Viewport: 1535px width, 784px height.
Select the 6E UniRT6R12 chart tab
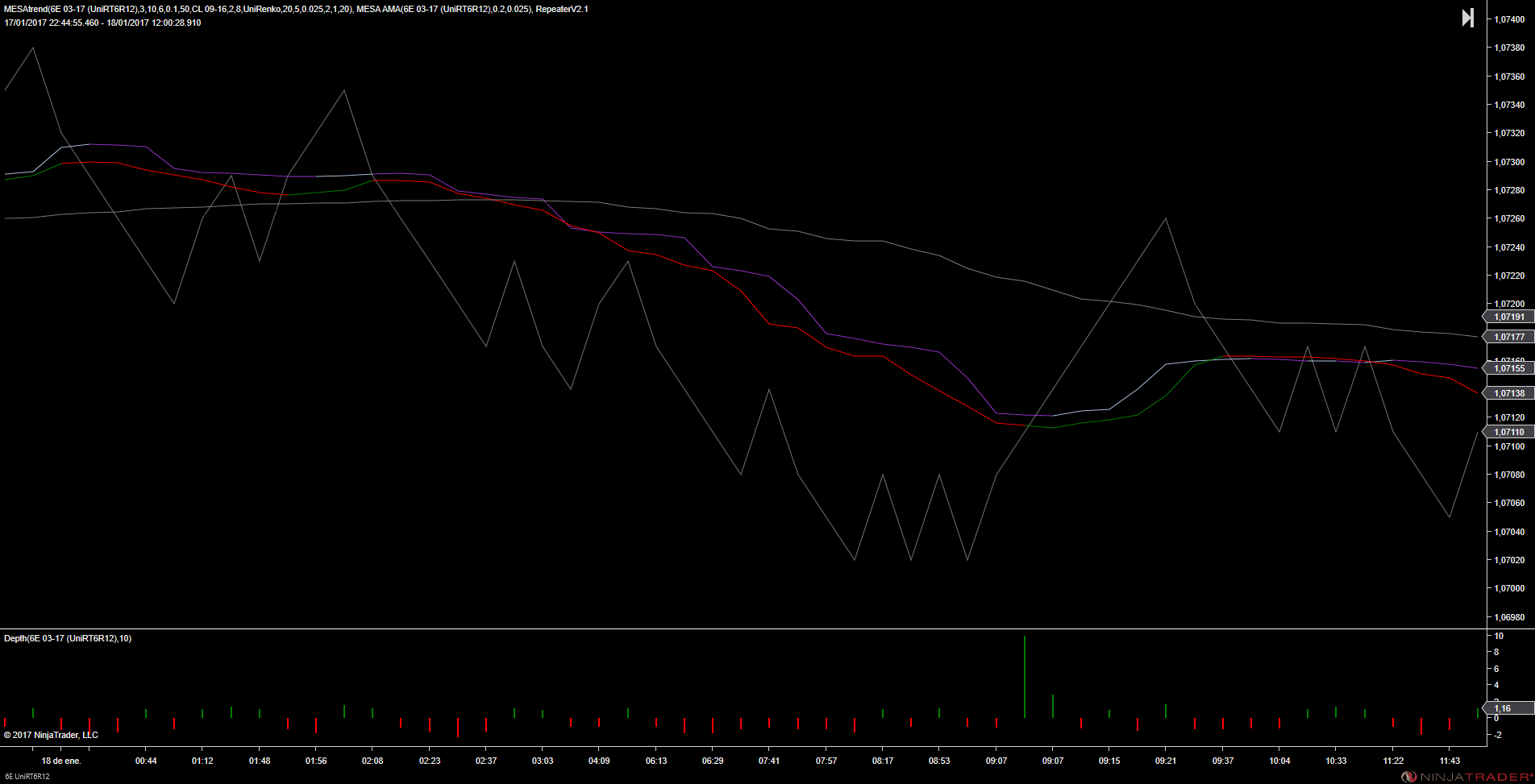27,777
